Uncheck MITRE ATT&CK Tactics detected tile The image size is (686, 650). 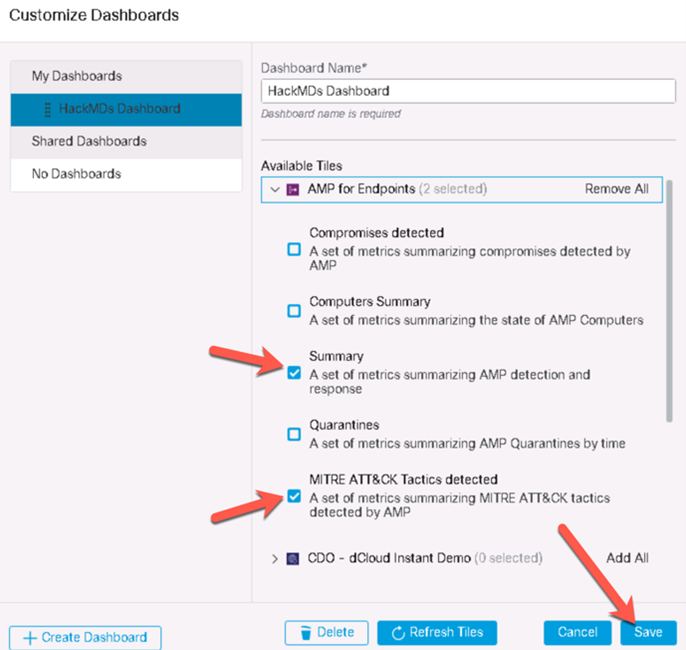pyautogui.click(x=294, y=496)
